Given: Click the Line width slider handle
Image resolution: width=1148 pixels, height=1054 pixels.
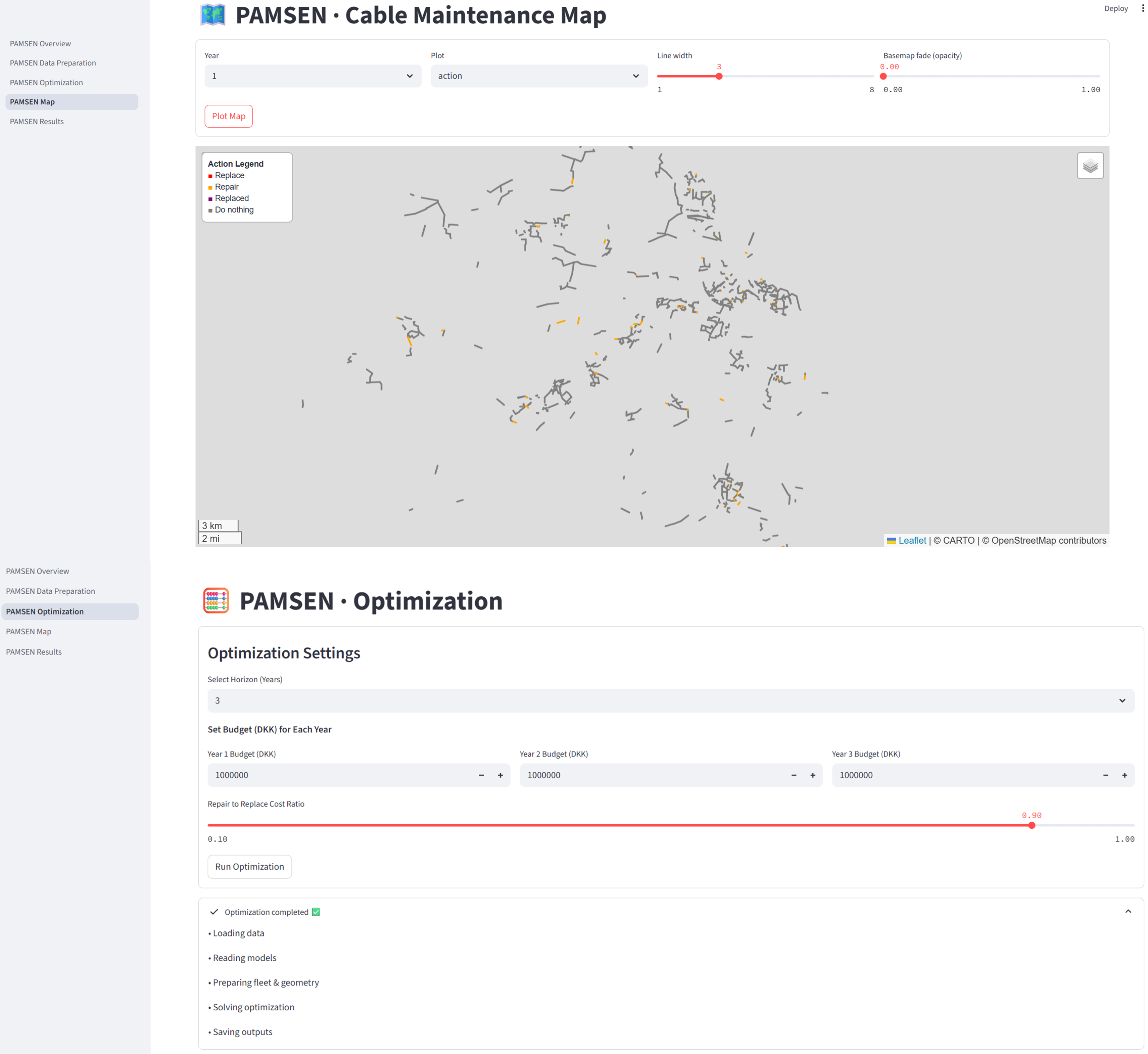Looking at the screenshot, I should tap(719, 77).
